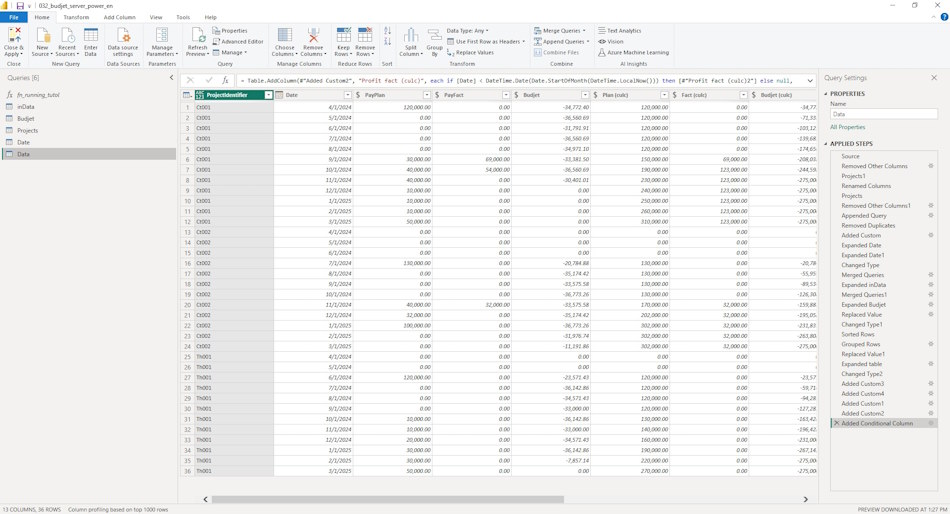
Task: Click the Choose Columns icon
Action: click(x=284, y=35)
